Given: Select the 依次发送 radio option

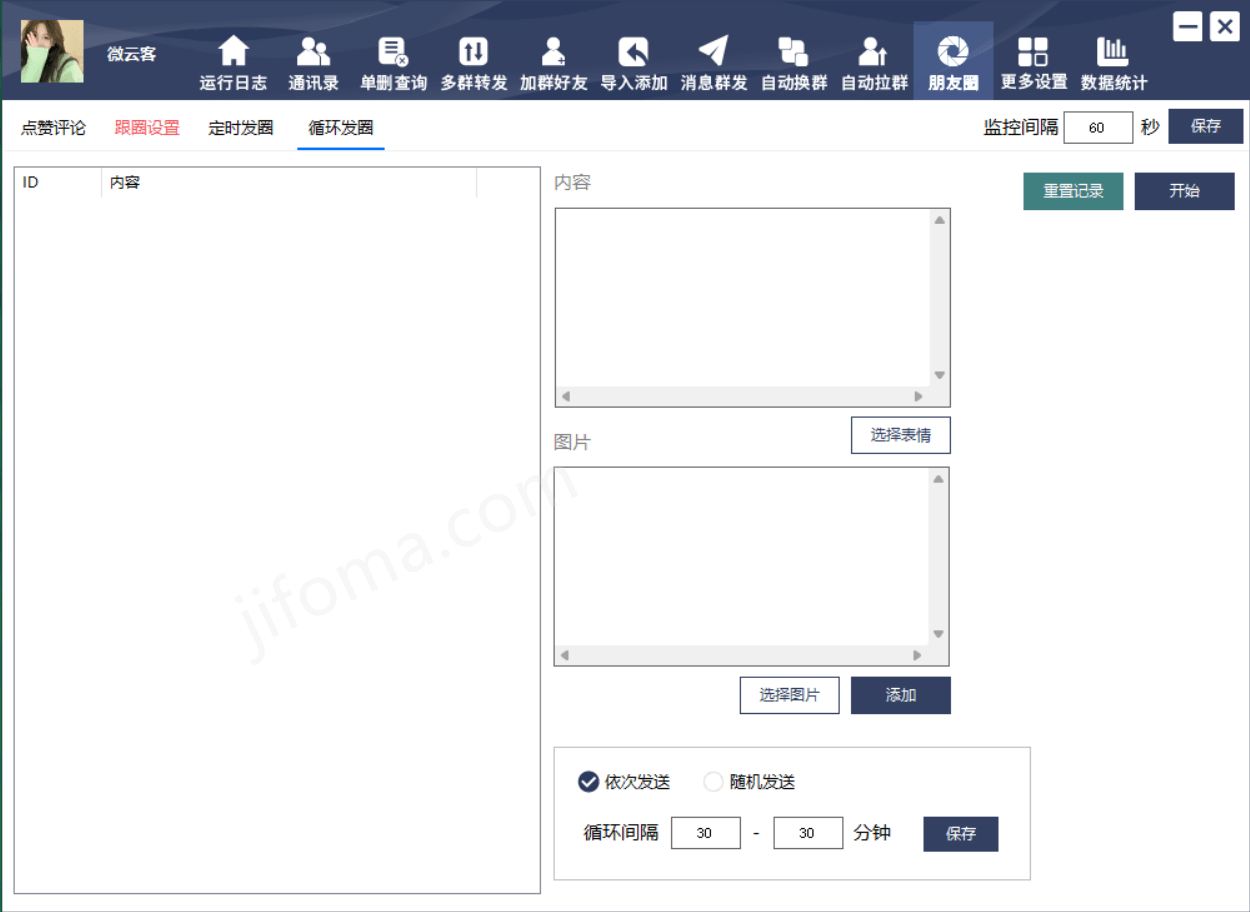Looking at the screenshot, I should pyautogui.click(x=589, y=782).
